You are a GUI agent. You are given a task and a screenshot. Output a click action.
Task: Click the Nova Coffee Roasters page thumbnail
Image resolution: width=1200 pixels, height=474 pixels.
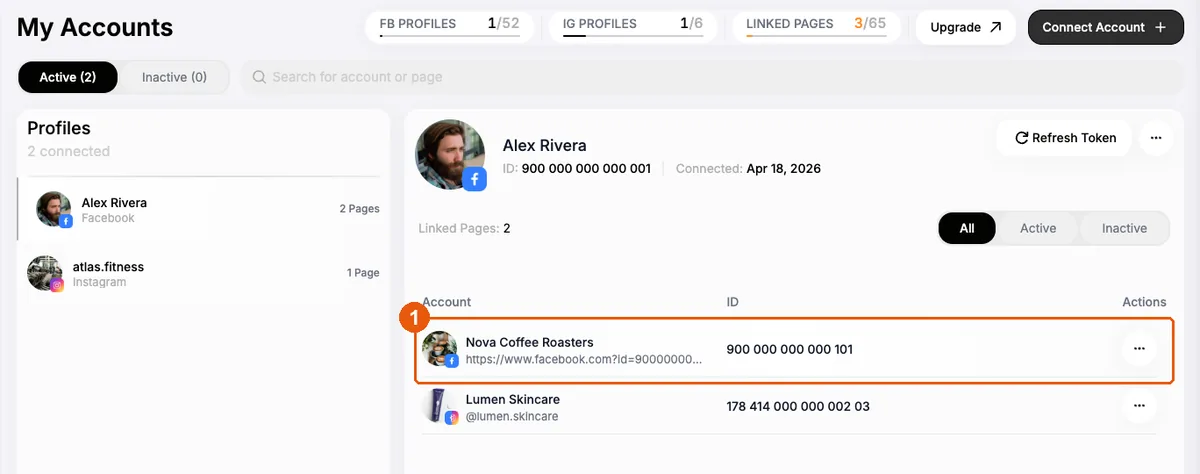(440, 349)
